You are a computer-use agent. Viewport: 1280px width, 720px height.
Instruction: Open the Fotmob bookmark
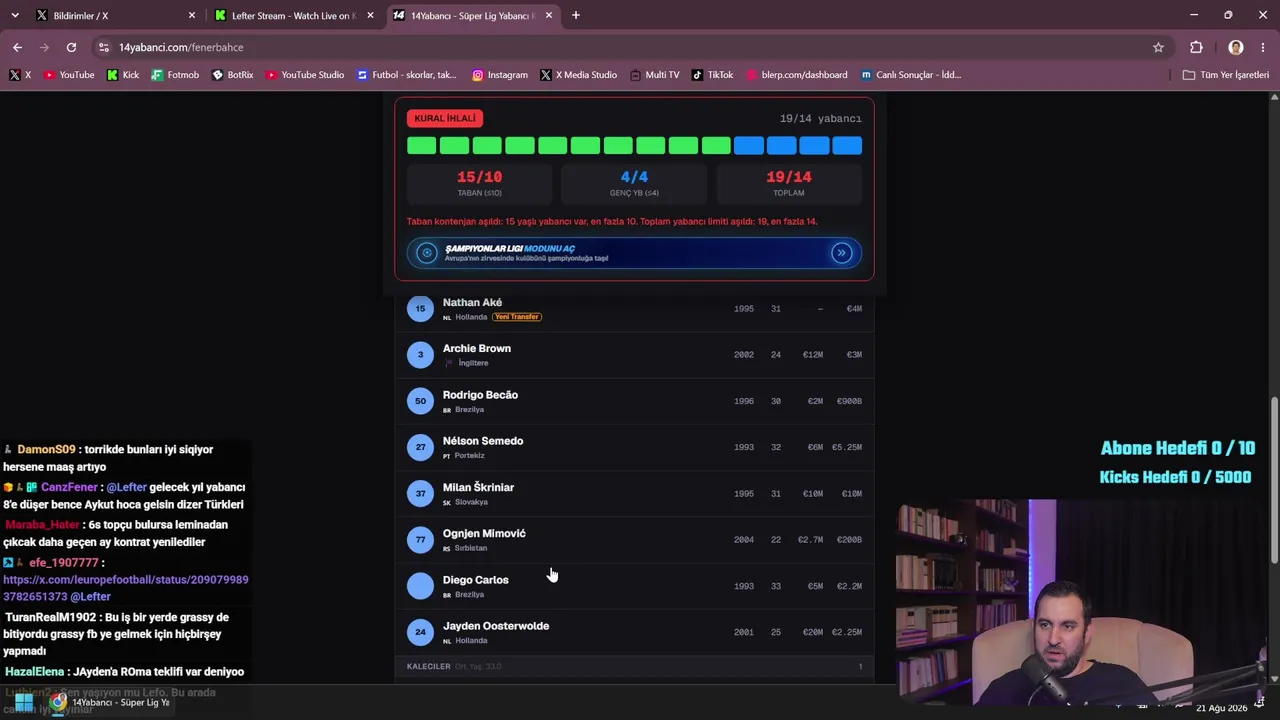pos(175,75)
